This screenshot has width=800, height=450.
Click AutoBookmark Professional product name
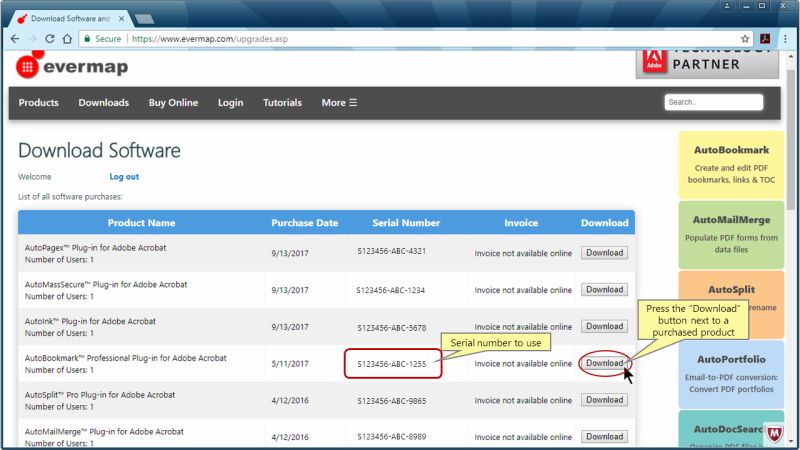(126, 358)
